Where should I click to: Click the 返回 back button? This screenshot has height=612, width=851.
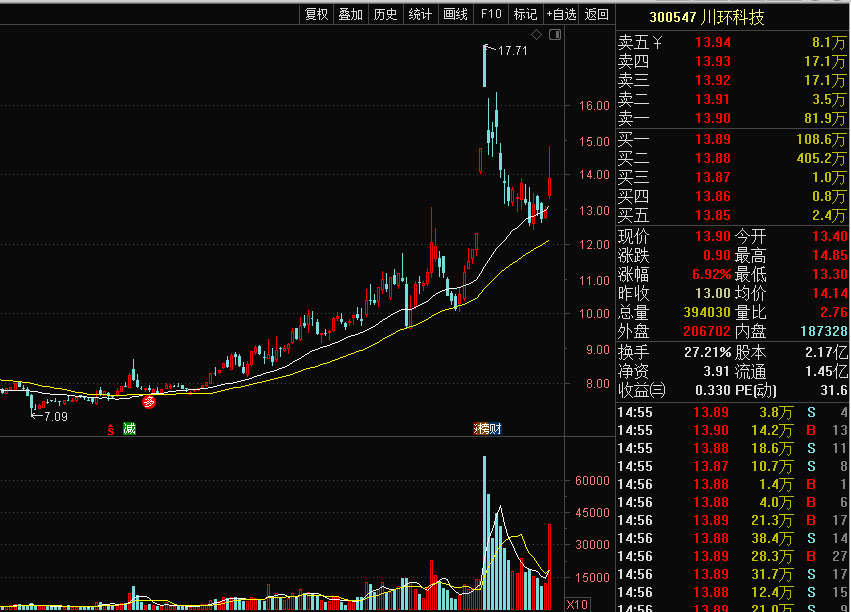point(596,14)
